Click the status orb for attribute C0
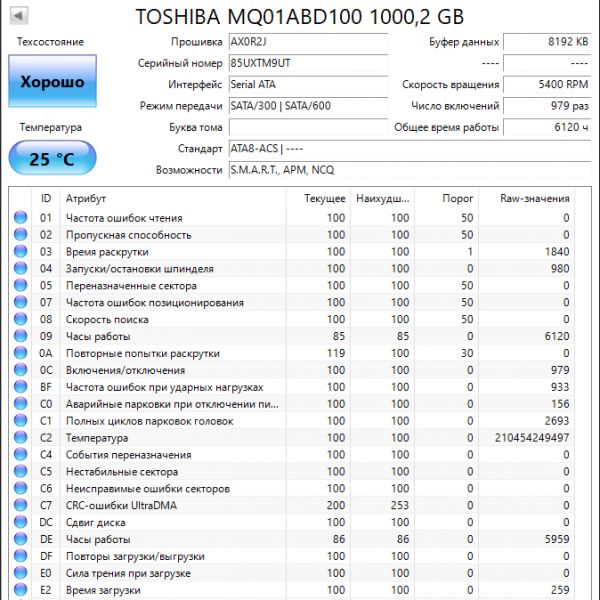The image size is (600, 600). point(21,403)
